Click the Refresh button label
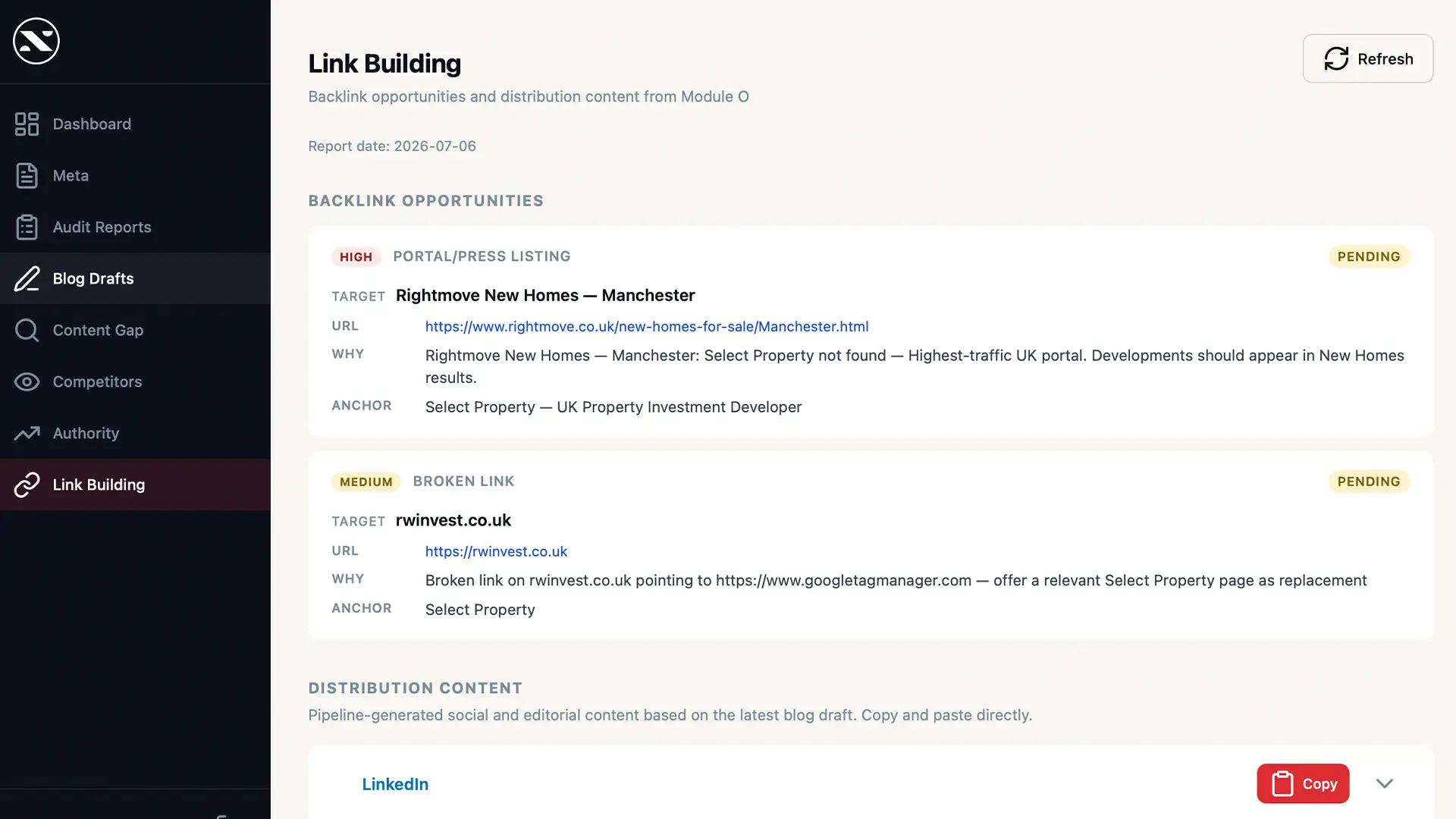Image resolution: width=1456 pixels, height=819 pixels. pyautogui.click(x=1385, y=59)
